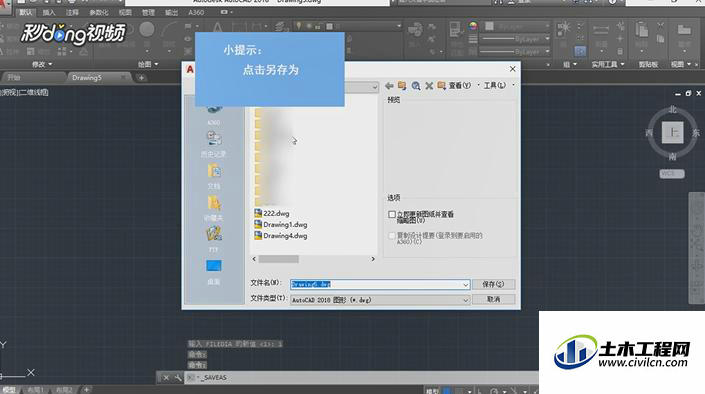The width and height of the screenshot is (705, 394).
Task: Open the History location in places sidebar
Action: [214, 144]
